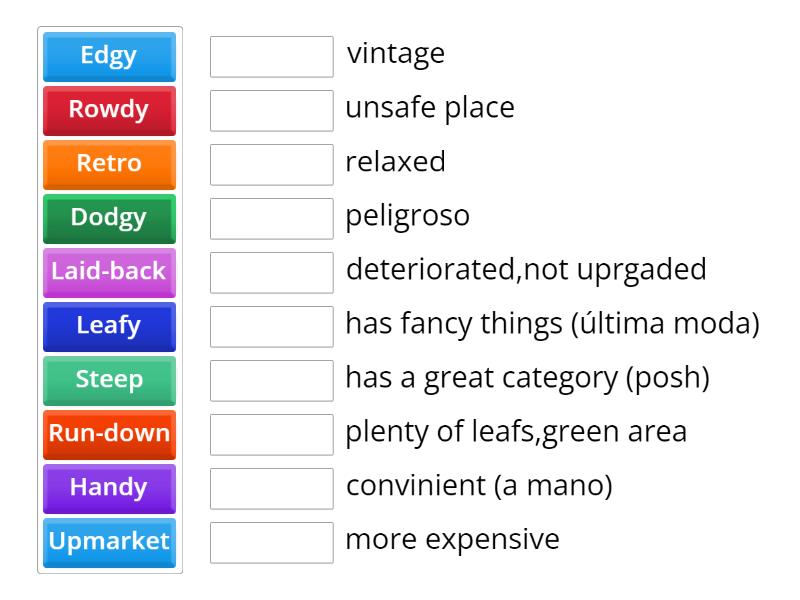Pick the orange Retro tile
The height and width of the screenshot is (600, 800).
click(x=109, y=164)
